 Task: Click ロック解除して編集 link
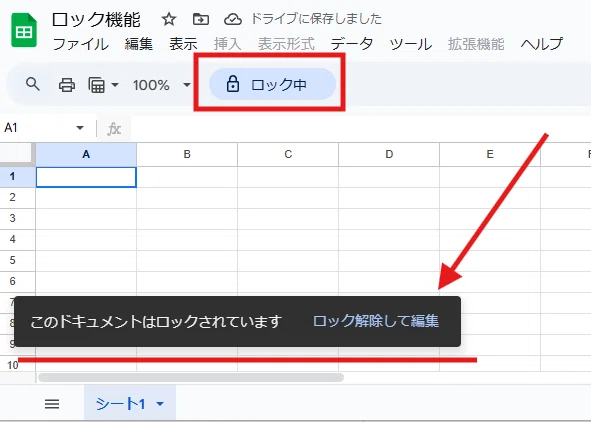tap(376, 321)
